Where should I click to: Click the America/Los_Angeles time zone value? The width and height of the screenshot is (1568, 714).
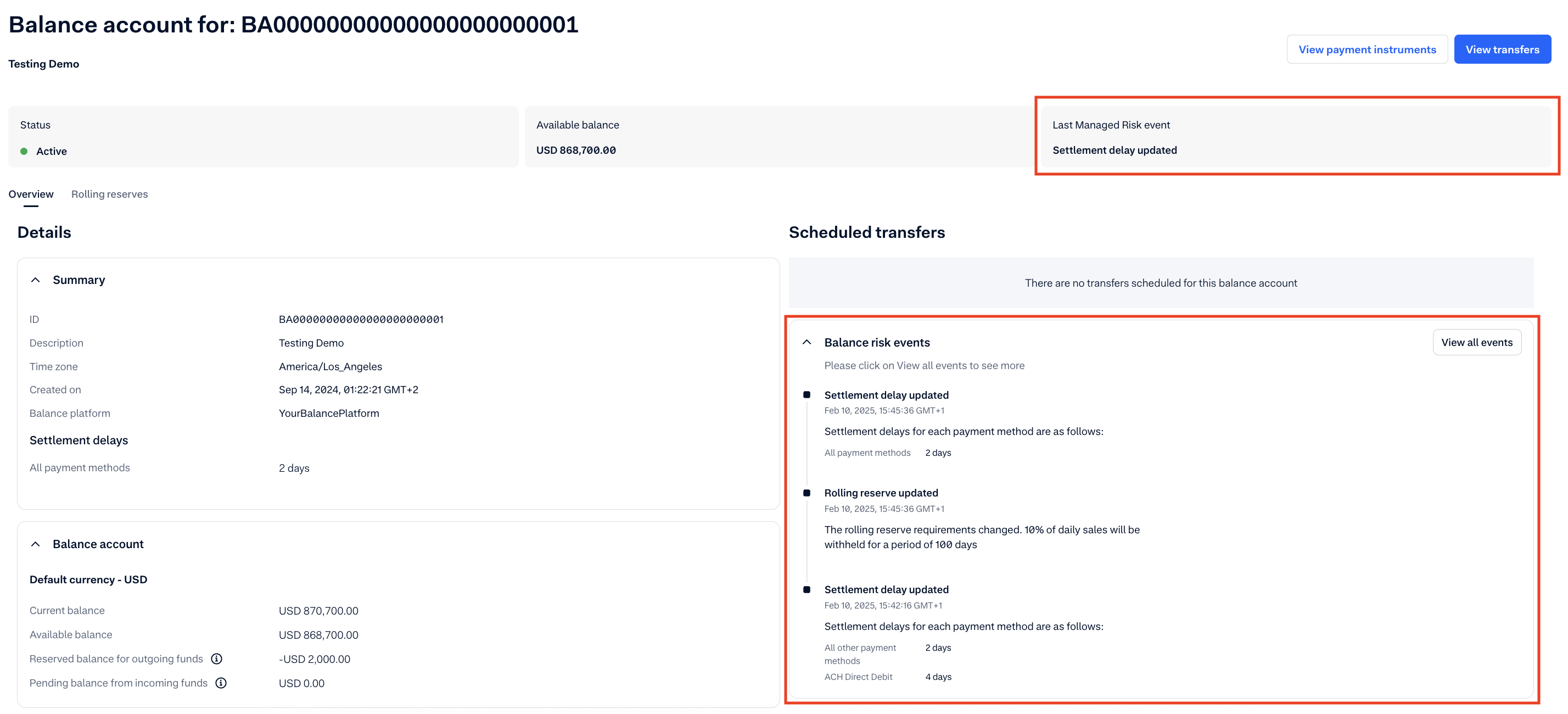coord(331,366)
